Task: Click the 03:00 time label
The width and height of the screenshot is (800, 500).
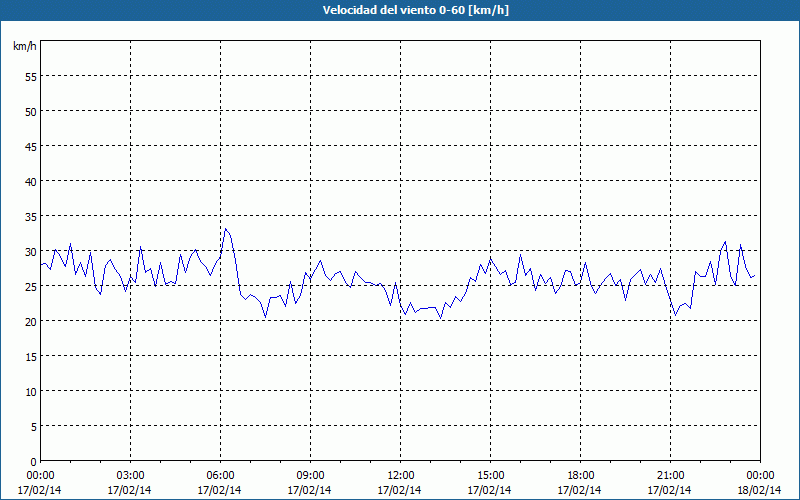Action: [x=131, y=476]
